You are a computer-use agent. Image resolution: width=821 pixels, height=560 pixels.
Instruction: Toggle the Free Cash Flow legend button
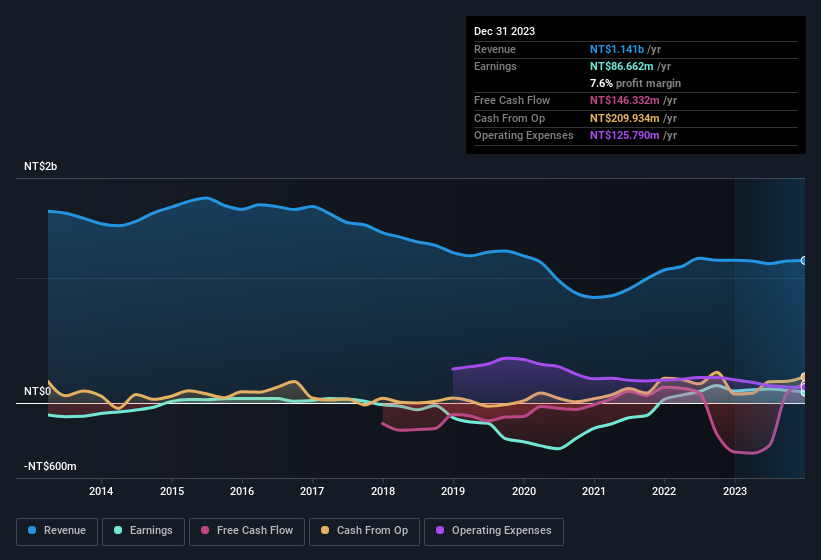247,531
